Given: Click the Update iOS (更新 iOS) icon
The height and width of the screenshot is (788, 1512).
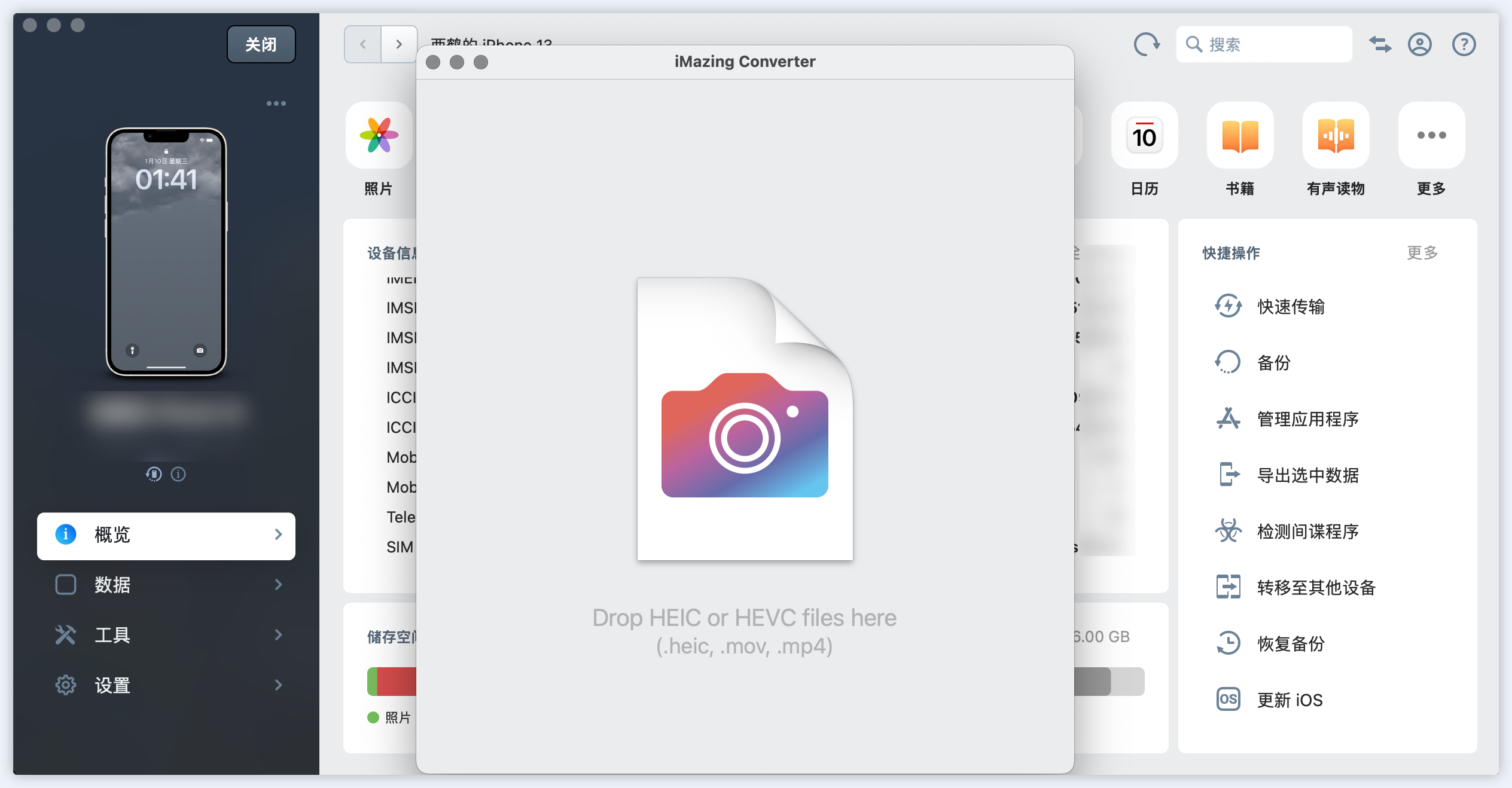Looking at the screenshot, I should tap(1228, 700).
